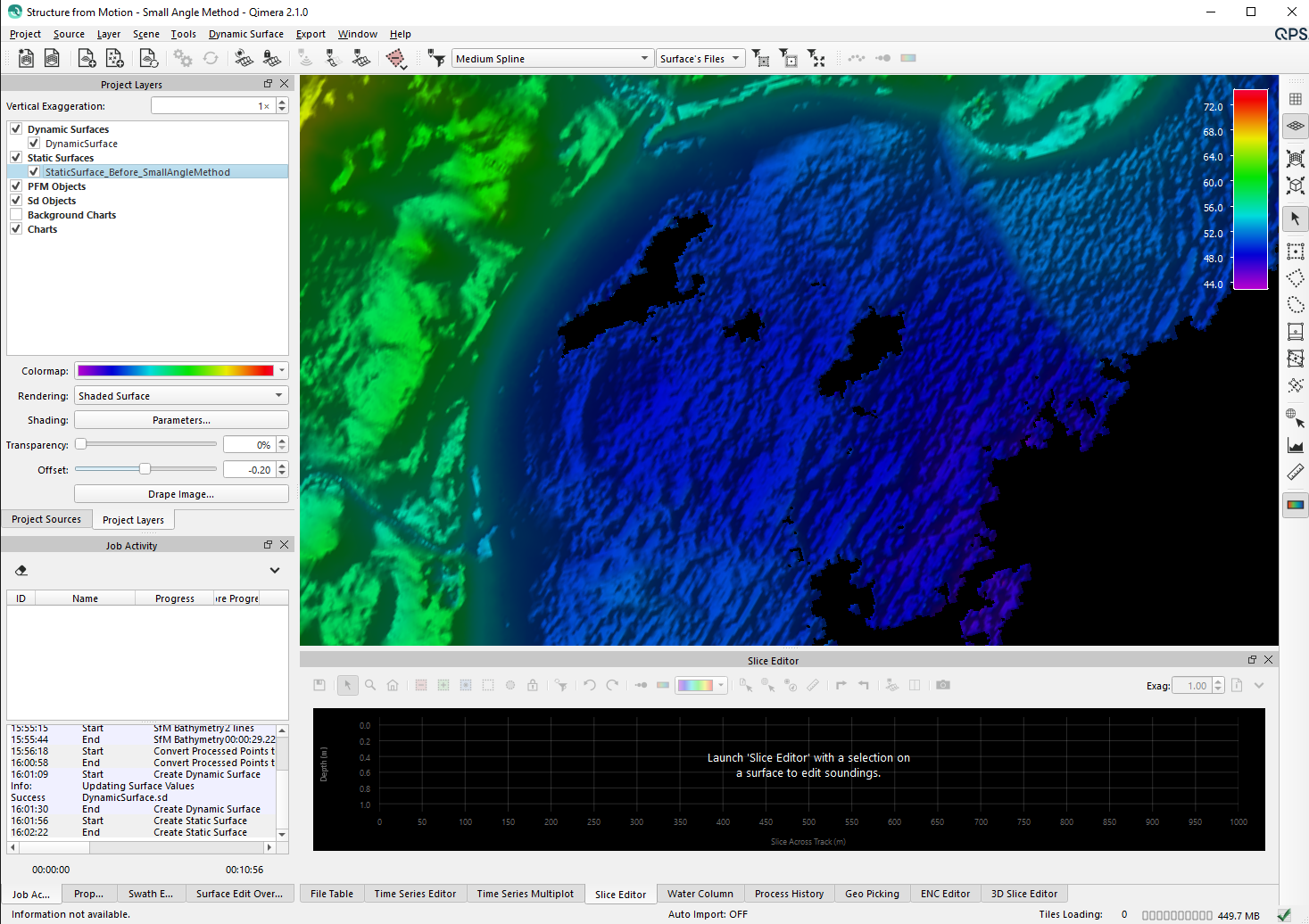The height and width of the screenshot is (924, 1309).
Task: Open the Medium Spline filter dropdown
Action: tap(553, 59)
